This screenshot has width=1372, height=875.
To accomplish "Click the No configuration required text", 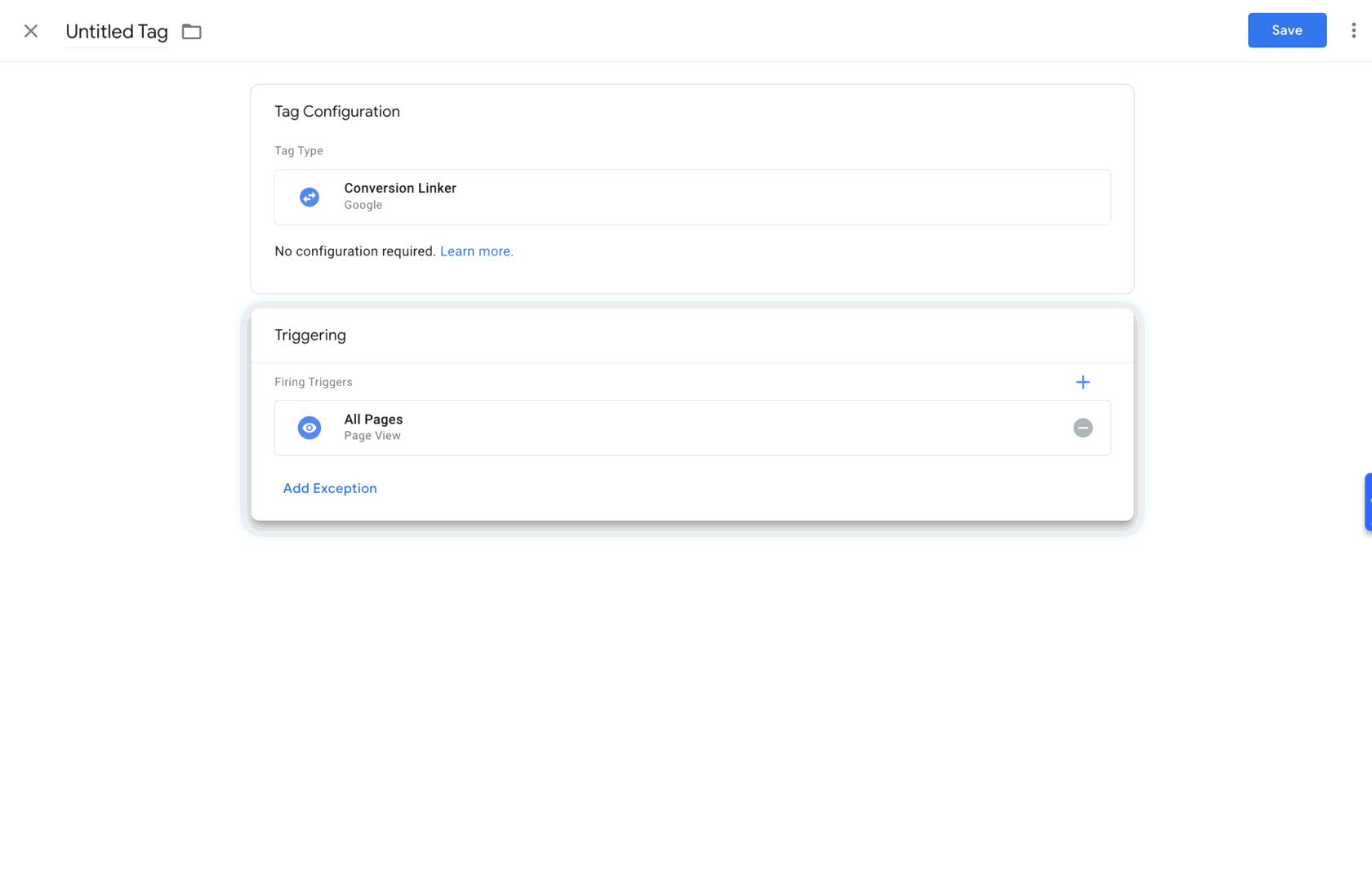I will tap(355, 251).
